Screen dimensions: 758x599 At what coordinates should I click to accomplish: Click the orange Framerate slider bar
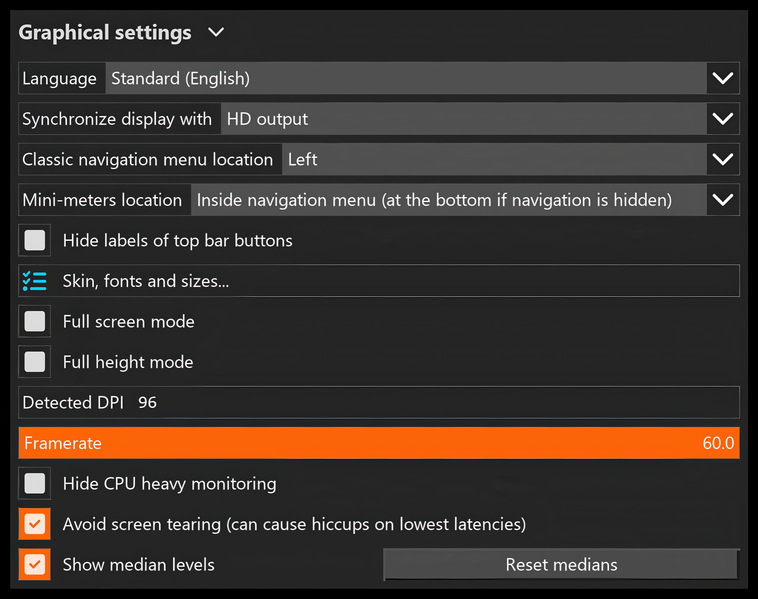click(x=379, y=443)
